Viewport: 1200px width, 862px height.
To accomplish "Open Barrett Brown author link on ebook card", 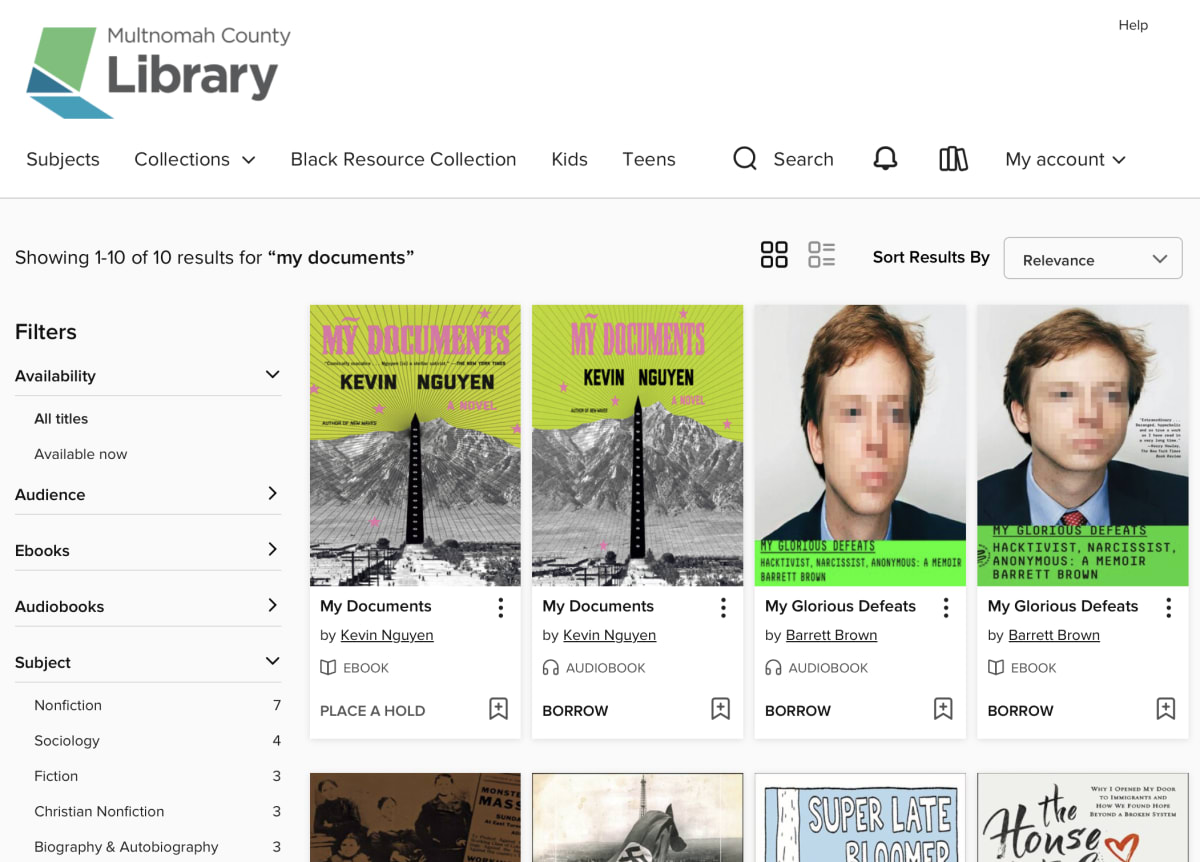I will (1054, 635).
